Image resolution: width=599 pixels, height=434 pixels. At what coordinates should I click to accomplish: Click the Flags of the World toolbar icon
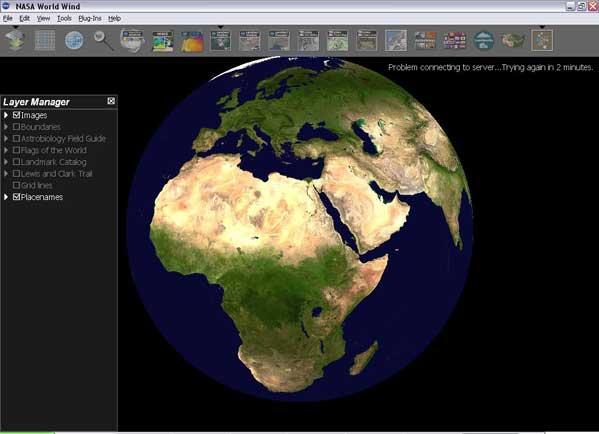(455, 40)
